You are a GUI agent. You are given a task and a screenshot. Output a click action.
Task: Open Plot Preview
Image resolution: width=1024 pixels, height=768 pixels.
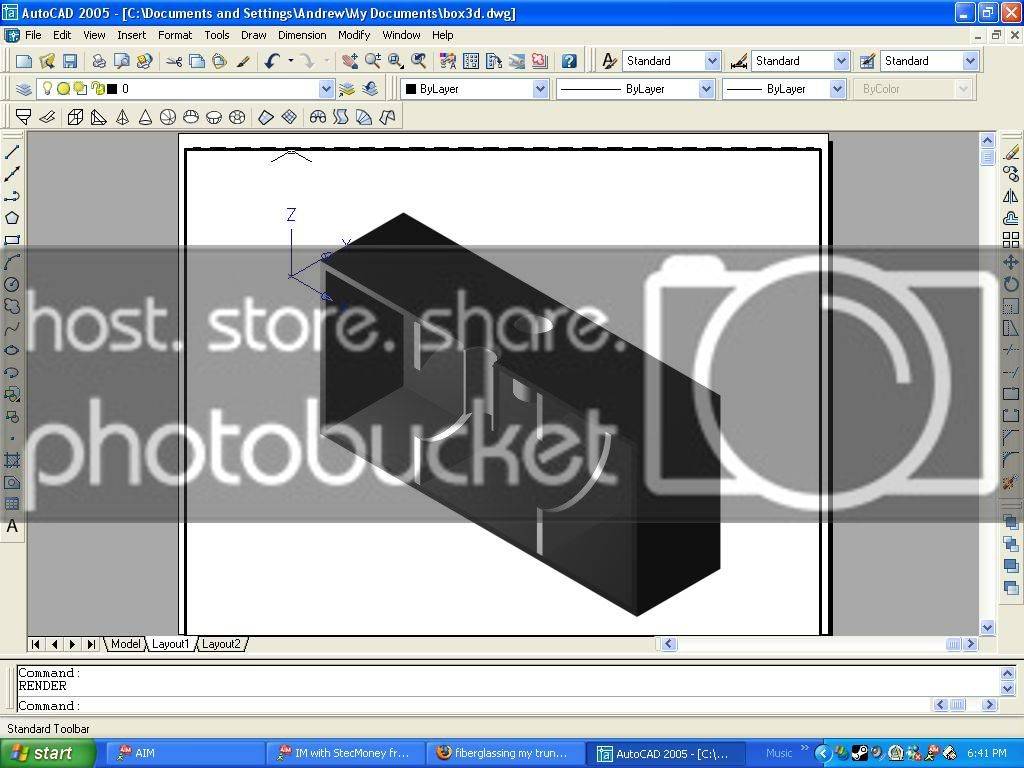[x=121, y=61]
